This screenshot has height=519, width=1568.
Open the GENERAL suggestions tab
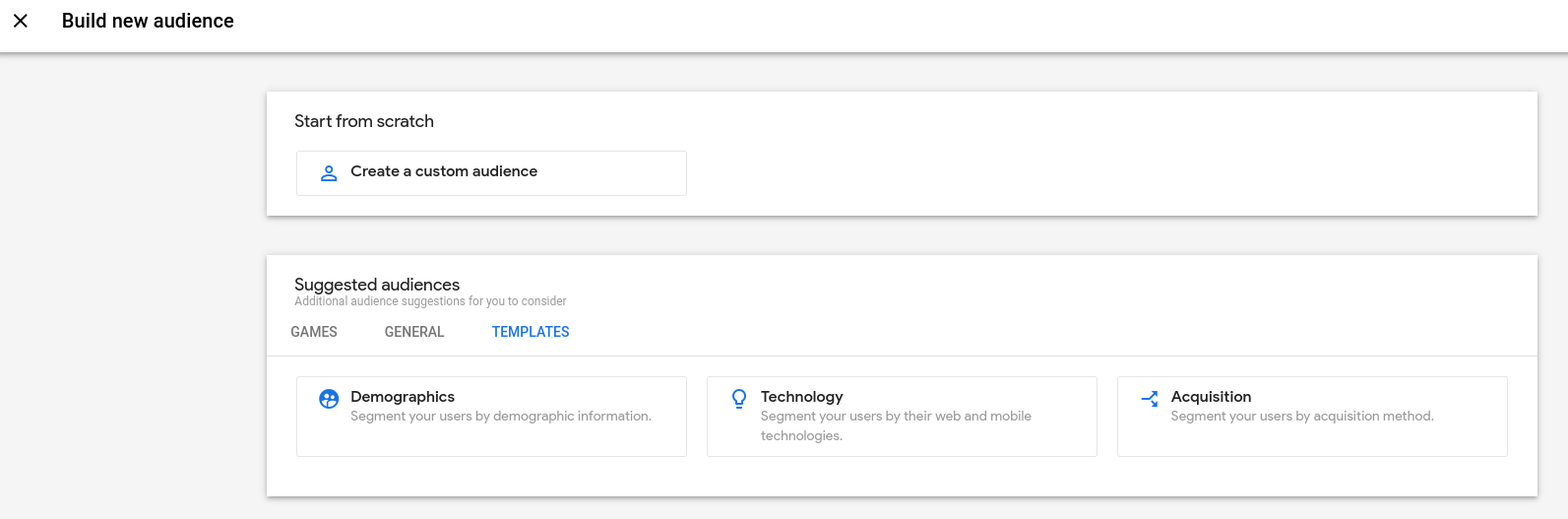point(414,332)
